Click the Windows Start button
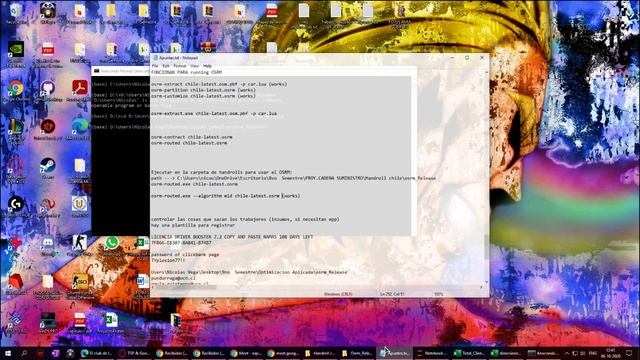 (8, 353)
